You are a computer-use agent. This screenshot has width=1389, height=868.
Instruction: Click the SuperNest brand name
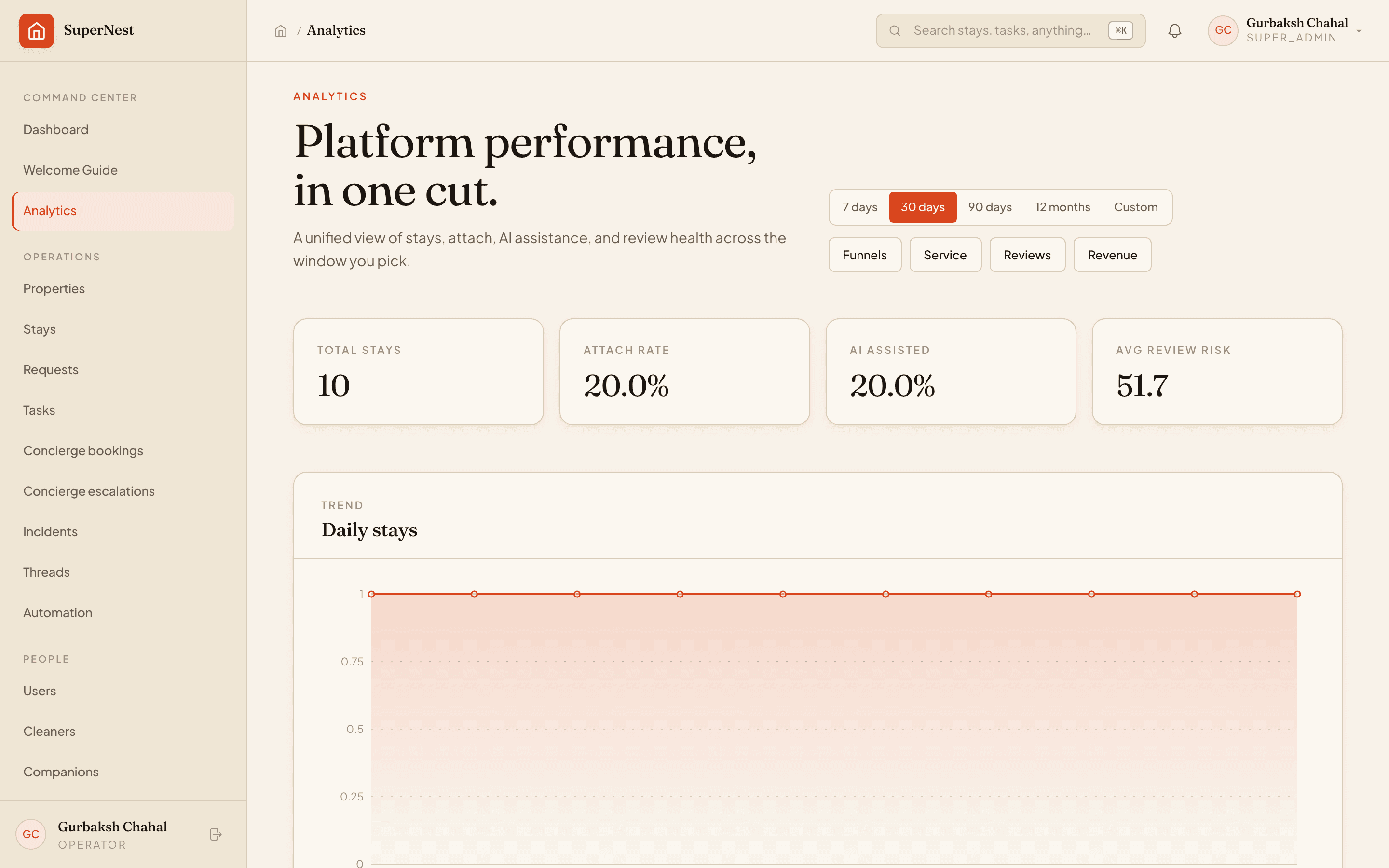coord(99,30)
